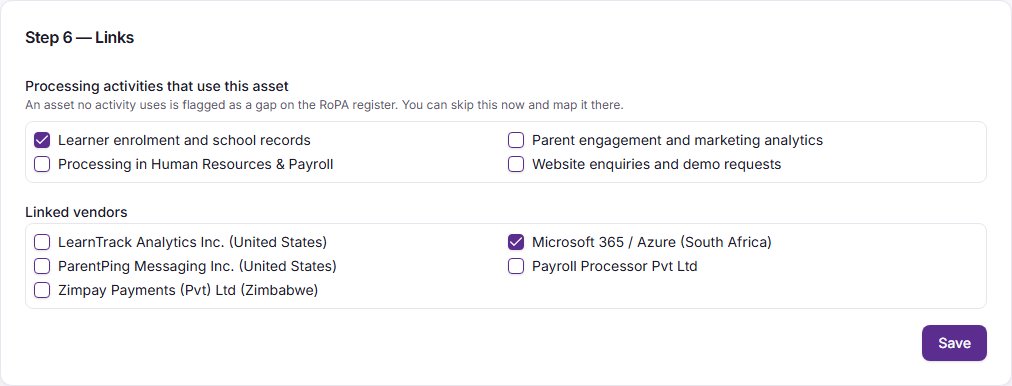
Task: Check the Website enquiries and demo requests box
Action: click(516, 164)
